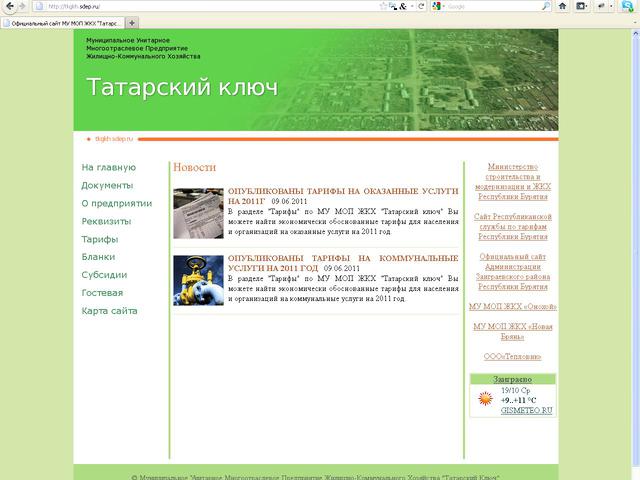The width and height of the screenshot is (640, 480).
Task: Open the 'Бланки' menu item
Action: point(98,257)
